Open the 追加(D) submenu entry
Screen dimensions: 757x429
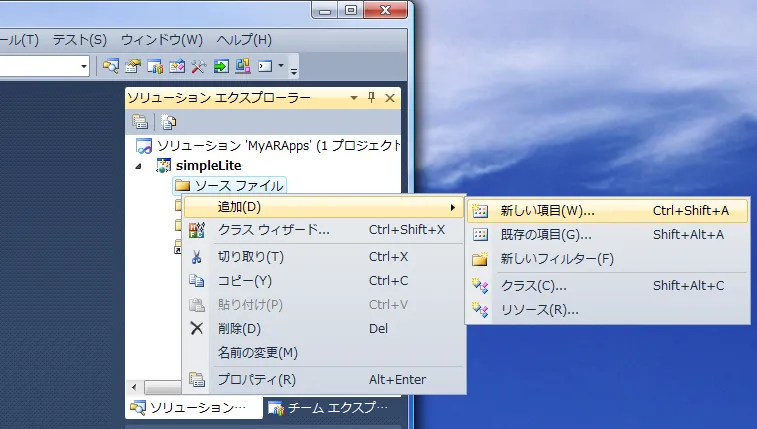pos(324,207)
